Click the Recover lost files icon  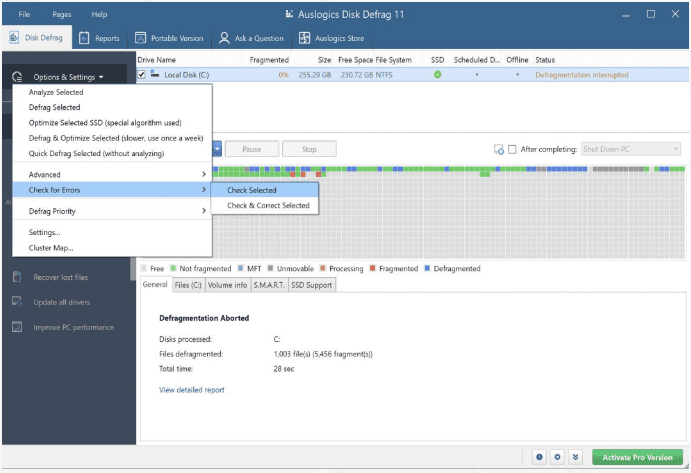point(17,277)
